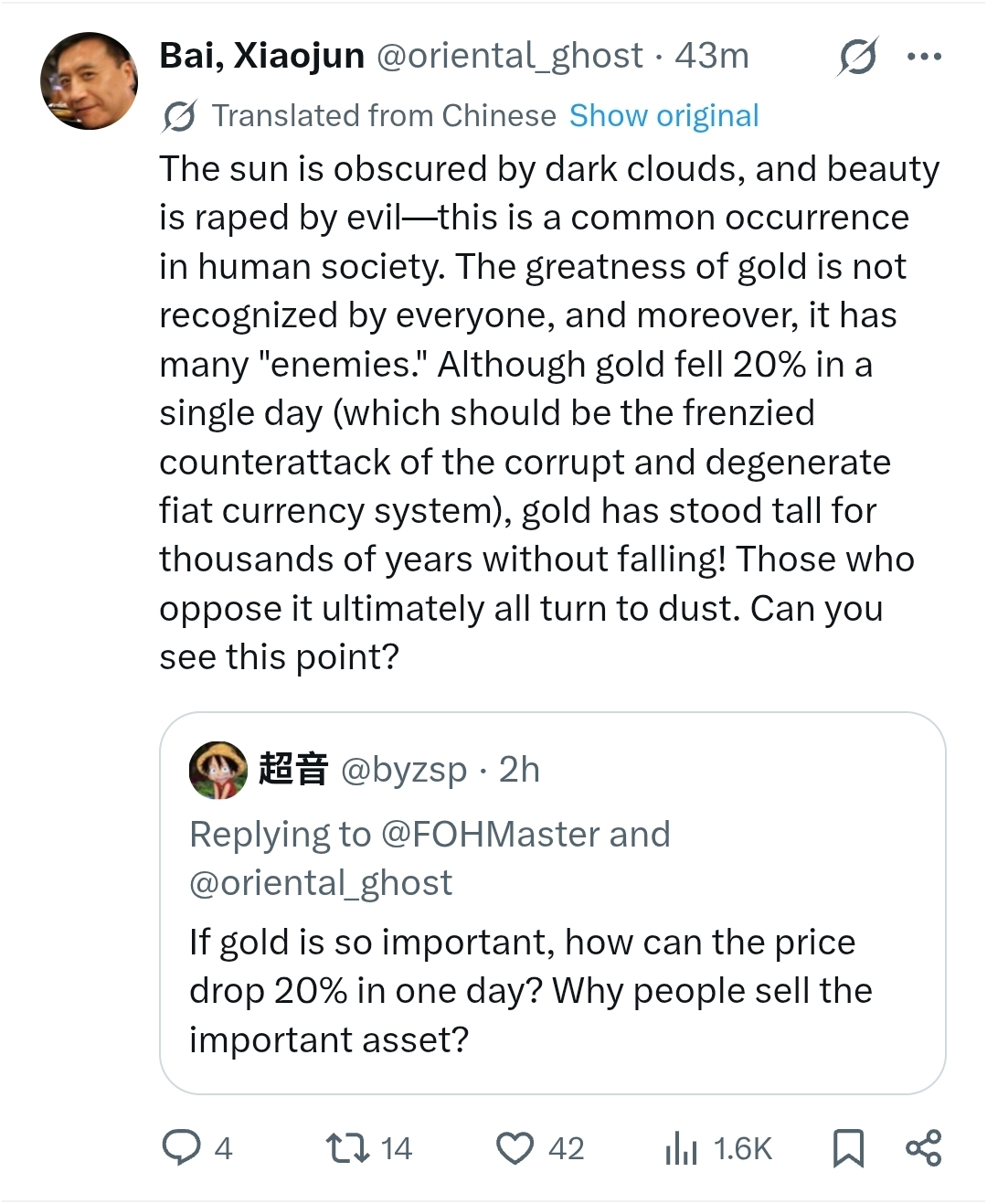Click the 1.6K views count

coord(742,1148)
